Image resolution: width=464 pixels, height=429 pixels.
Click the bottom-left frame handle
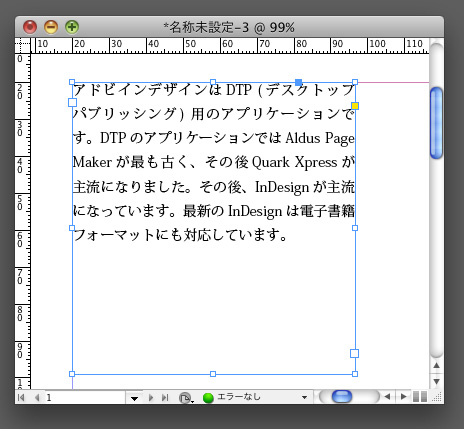pos(72,374)
